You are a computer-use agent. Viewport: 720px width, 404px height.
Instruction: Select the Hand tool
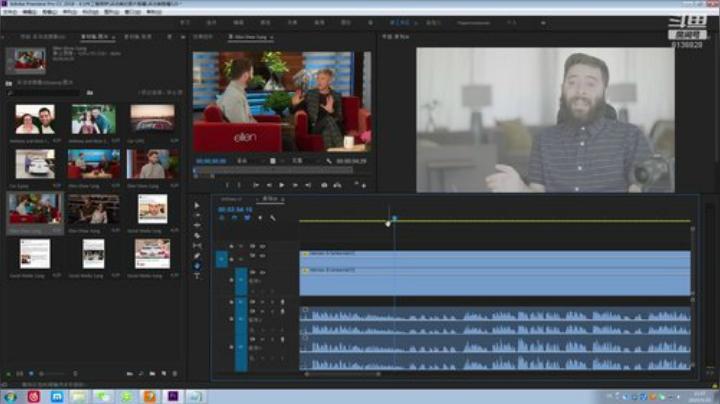click(x=197, y=266)
